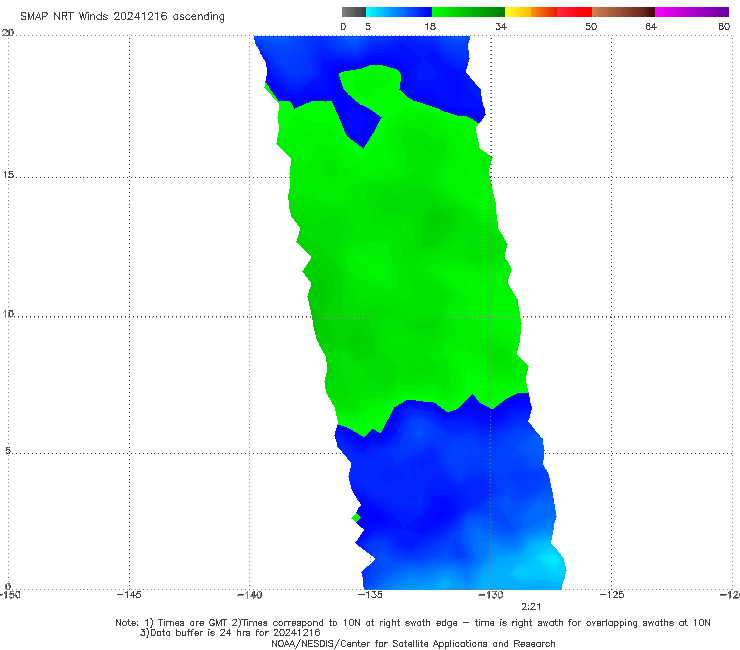This screenshot has height=650, width=740.
Task: Click the "80" color bar scale label
Action: (724, 27)
